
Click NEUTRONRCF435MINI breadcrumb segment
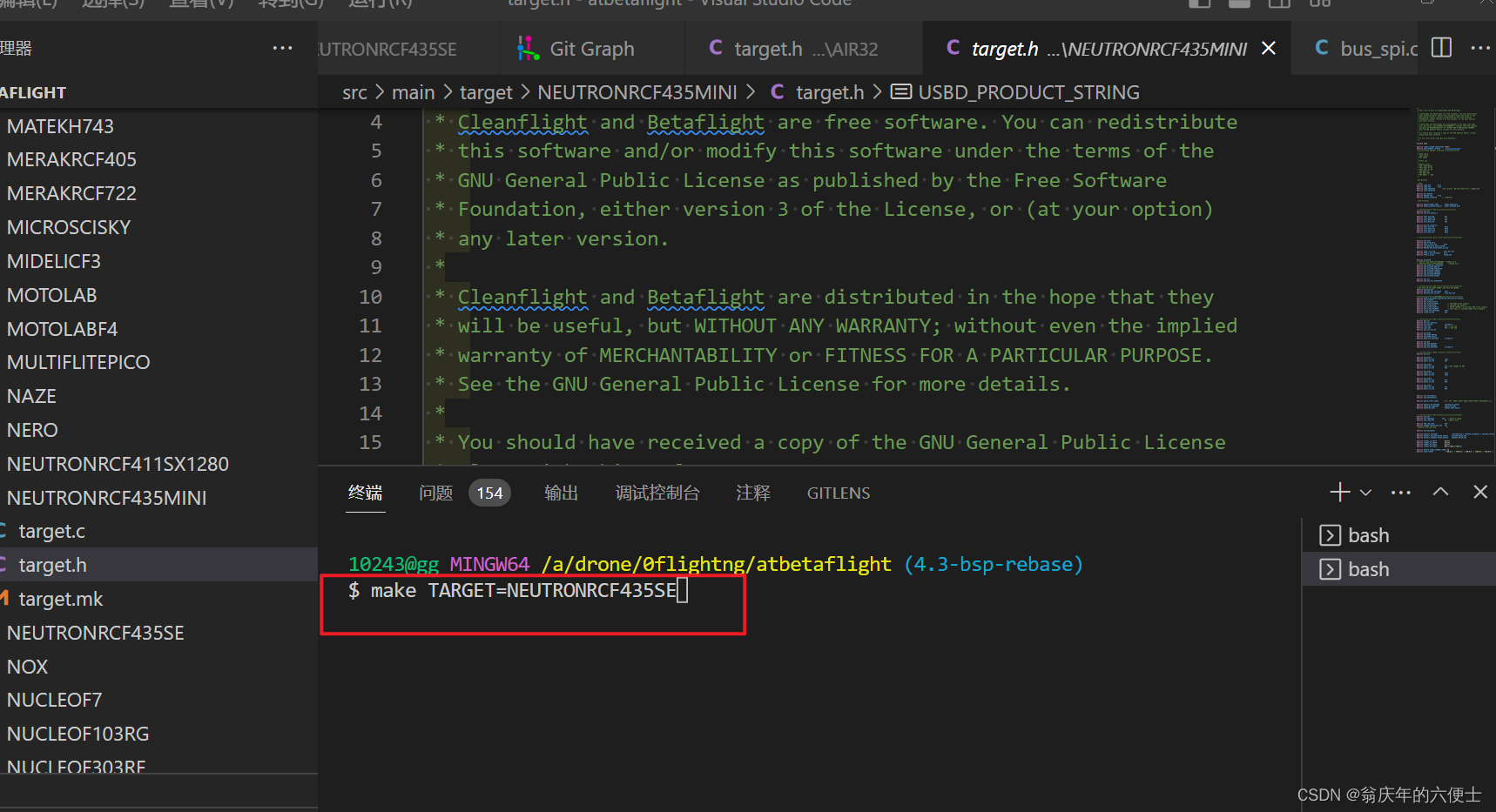pyautogui.click(x=637, y=92)
